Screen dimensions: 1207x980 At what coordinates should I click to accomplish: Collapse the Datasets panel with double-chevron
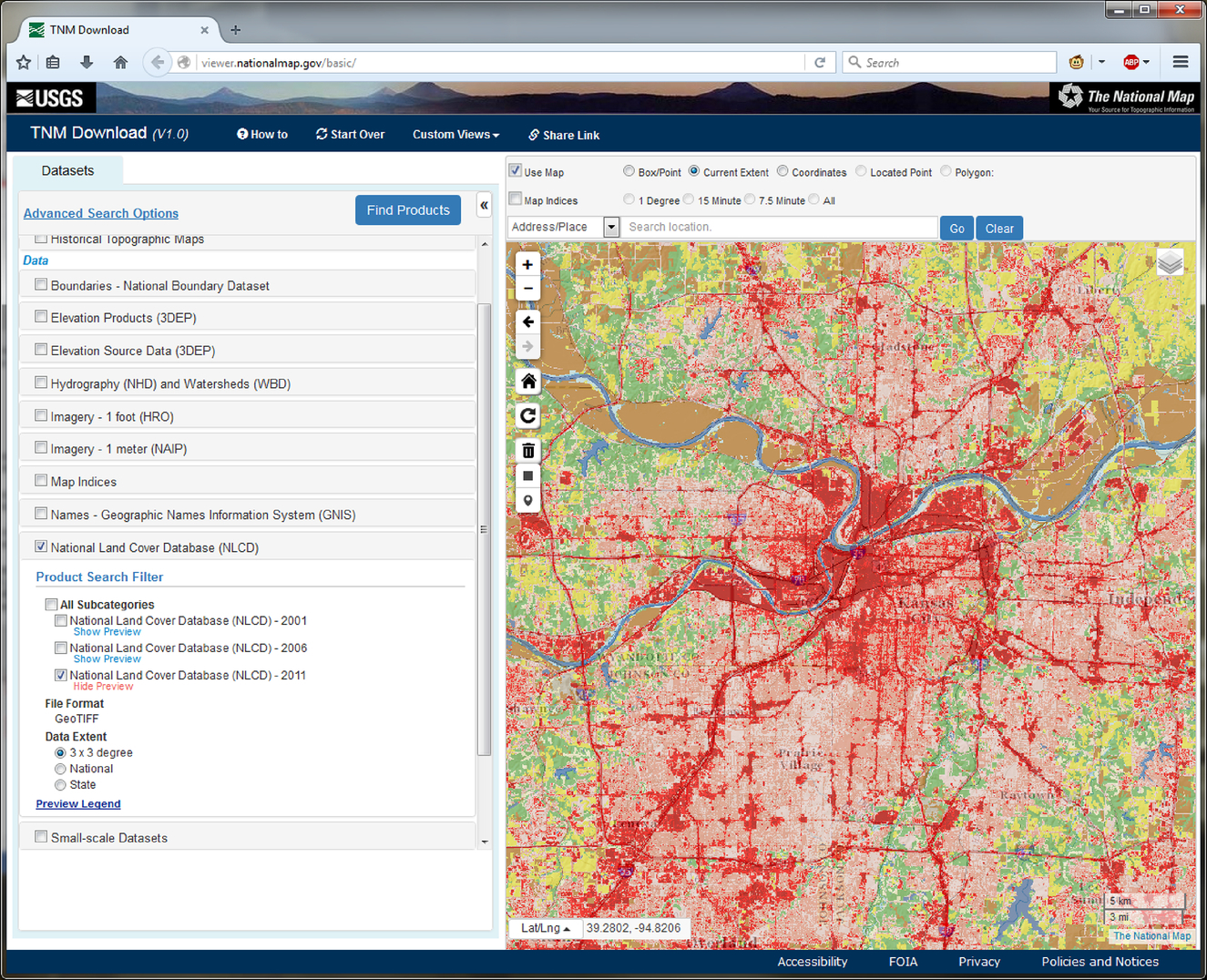coord(484,206)
